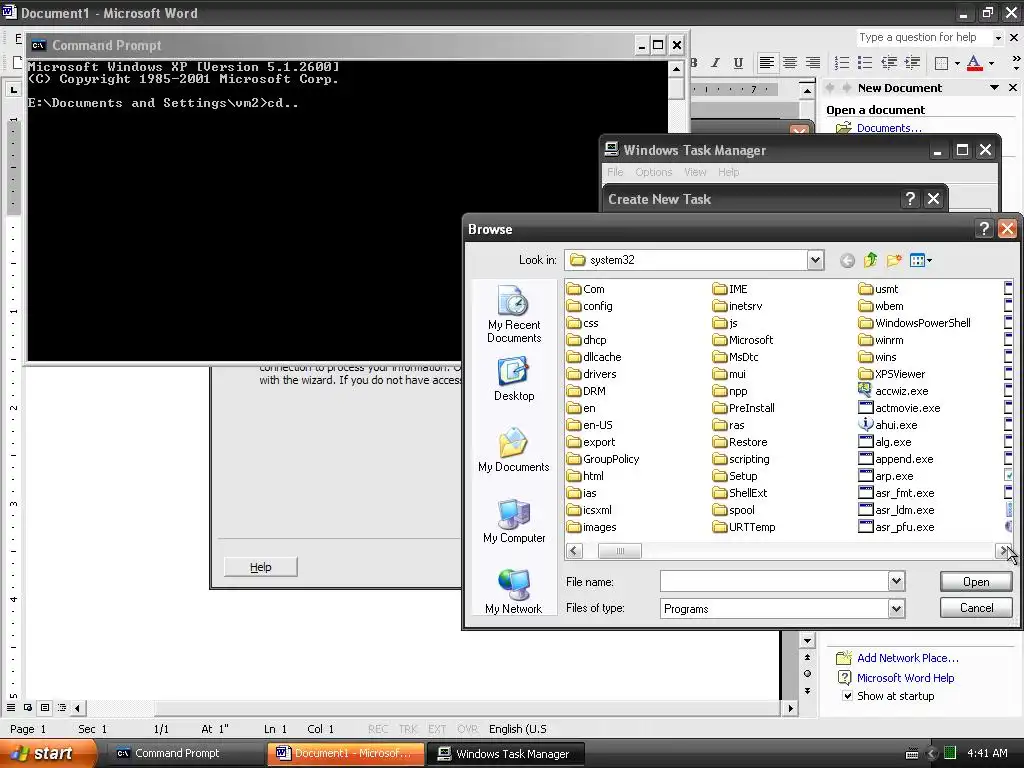Open font color dropdown arrow in Word
This screenshot has height=768, width=1024.
click(991, 63)
